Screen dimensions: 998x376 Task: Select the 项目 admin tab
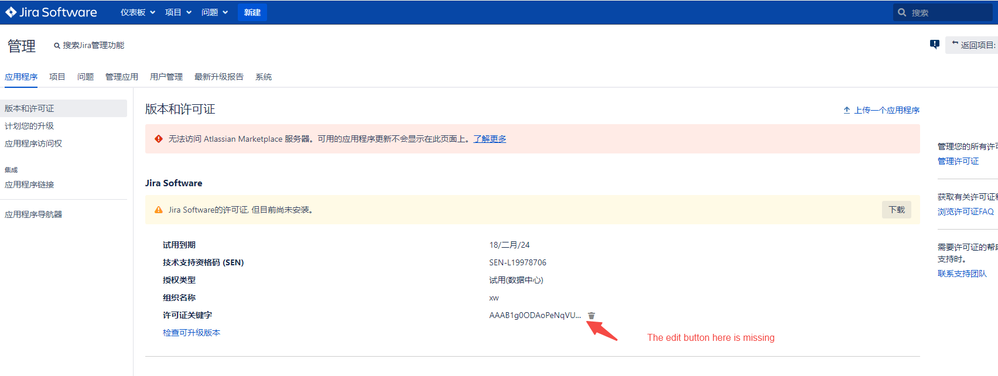[x=57, y=77]
